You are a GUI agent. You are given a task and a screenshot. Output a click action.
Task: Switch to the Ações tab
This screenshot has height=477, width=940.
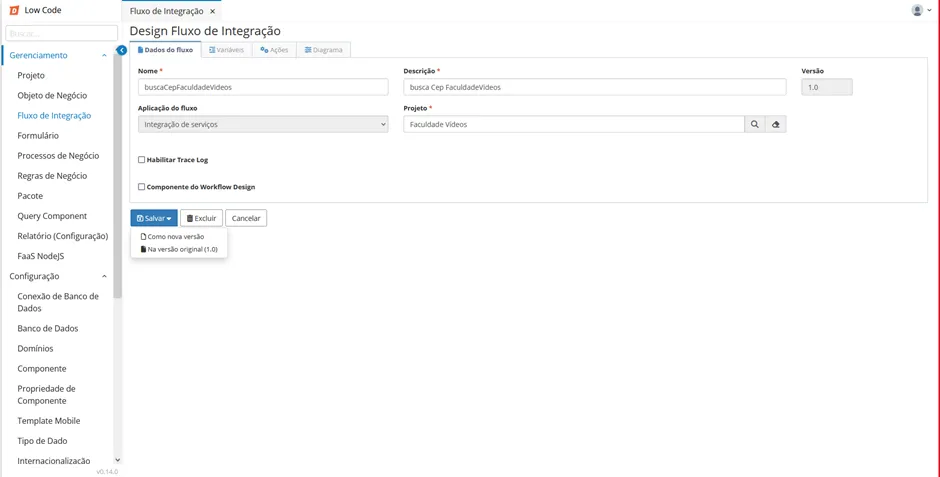[x=275, y=50]
